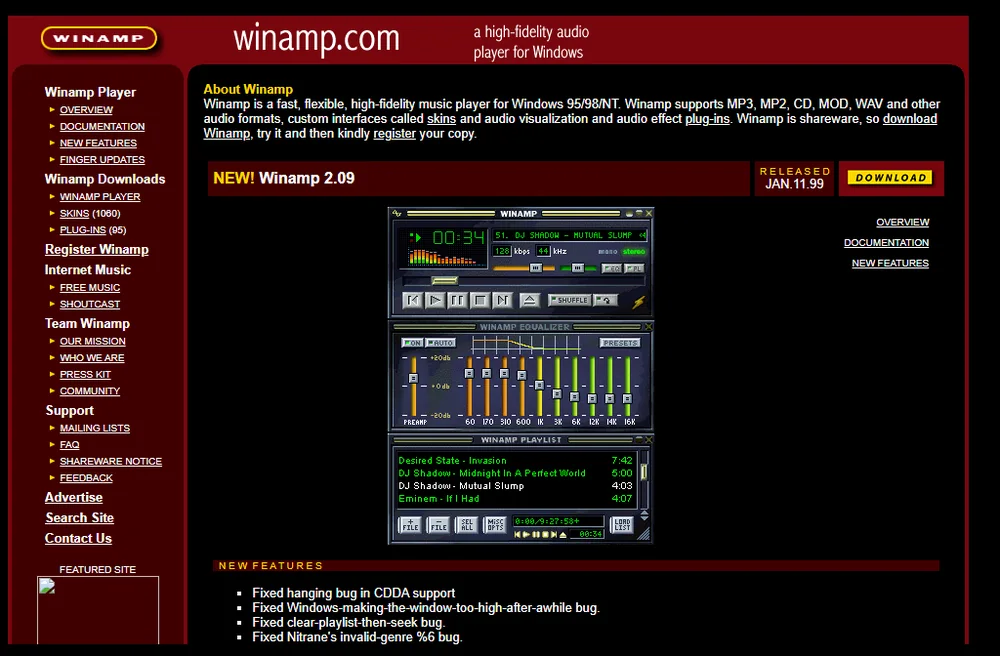This screenshot has height=656, width=1000.
Task: Click the 1K equalizer band slider
Action: pos(540,386)
